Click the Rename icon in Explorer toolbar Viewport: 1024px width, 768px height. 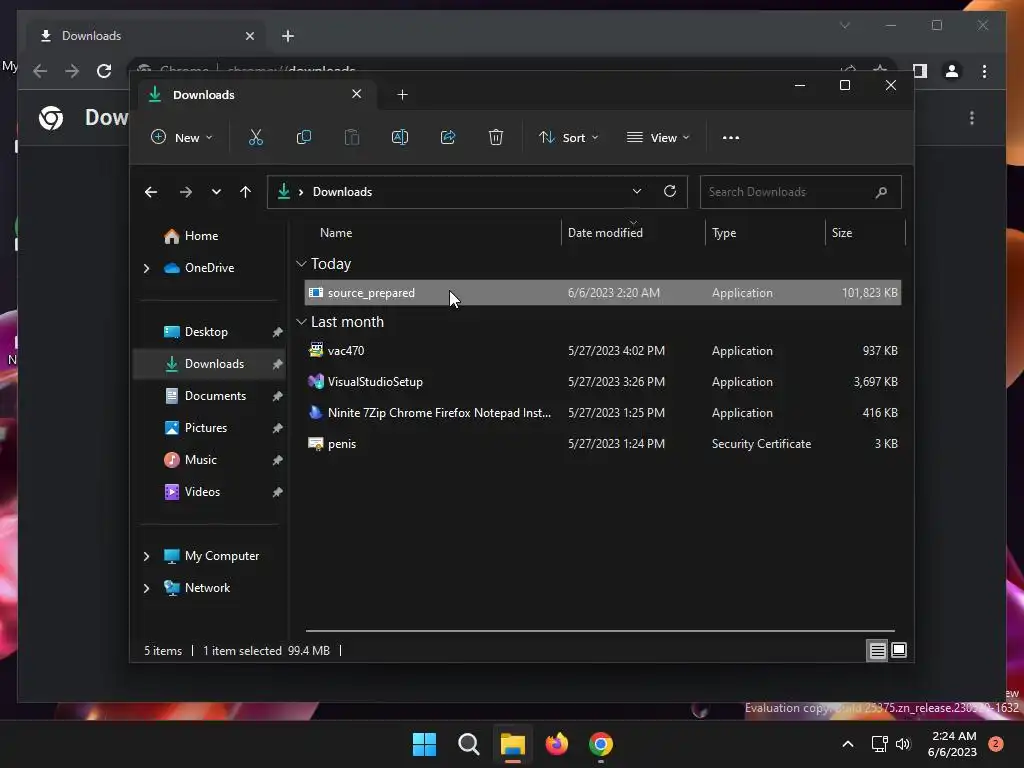400,137
